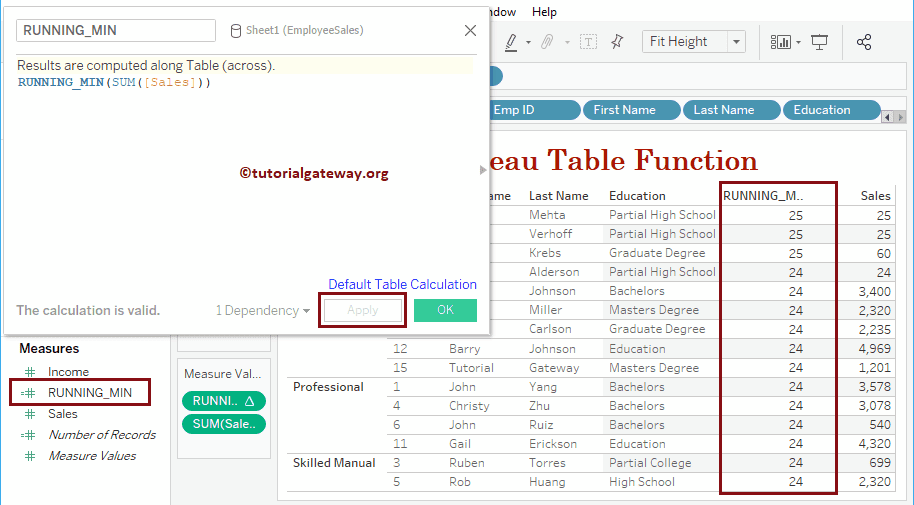Expand the function list side arrow

pos(483,170)
